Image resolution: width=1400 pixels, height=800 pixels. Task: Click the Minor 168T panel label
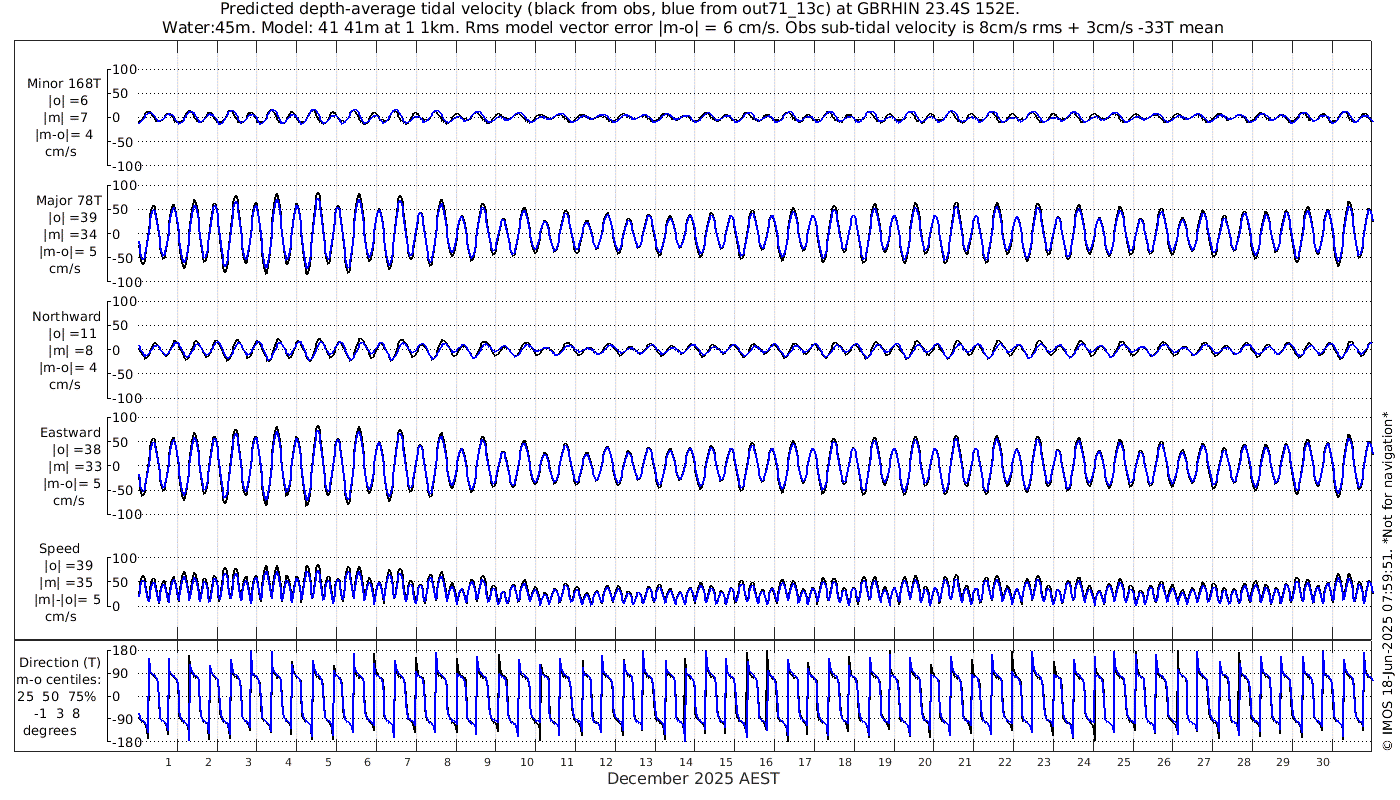(x=64, y=84)
